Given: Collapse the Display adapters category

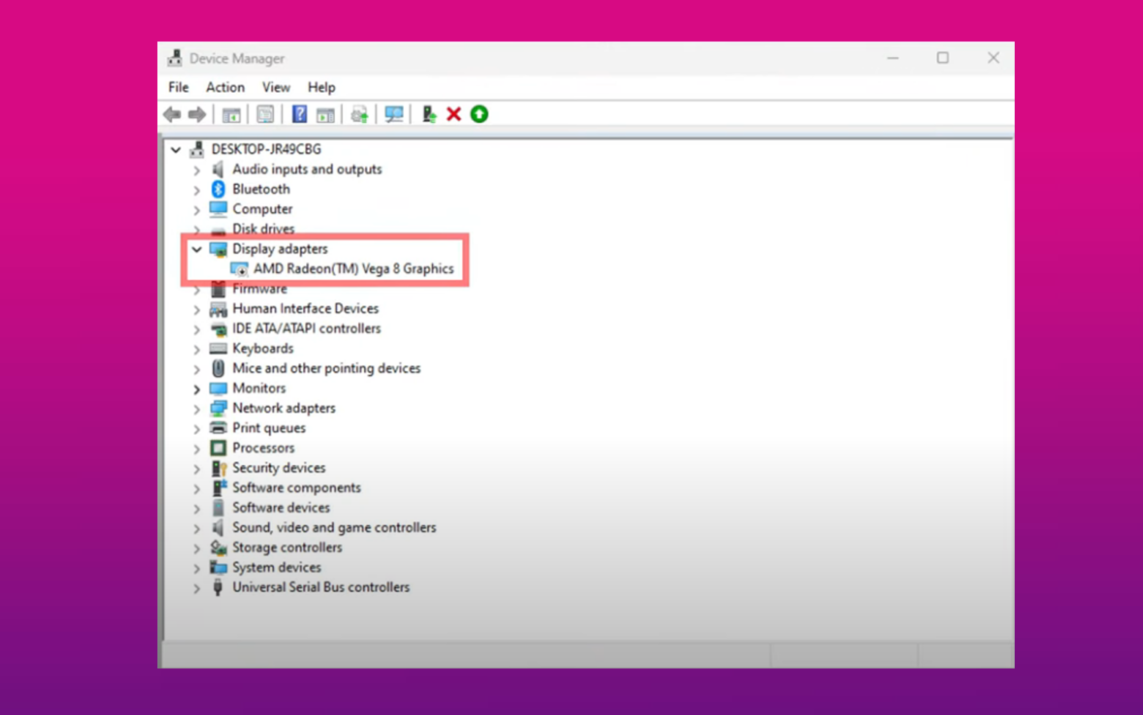Looking at the screenshot, I should (x=197, y=249).
